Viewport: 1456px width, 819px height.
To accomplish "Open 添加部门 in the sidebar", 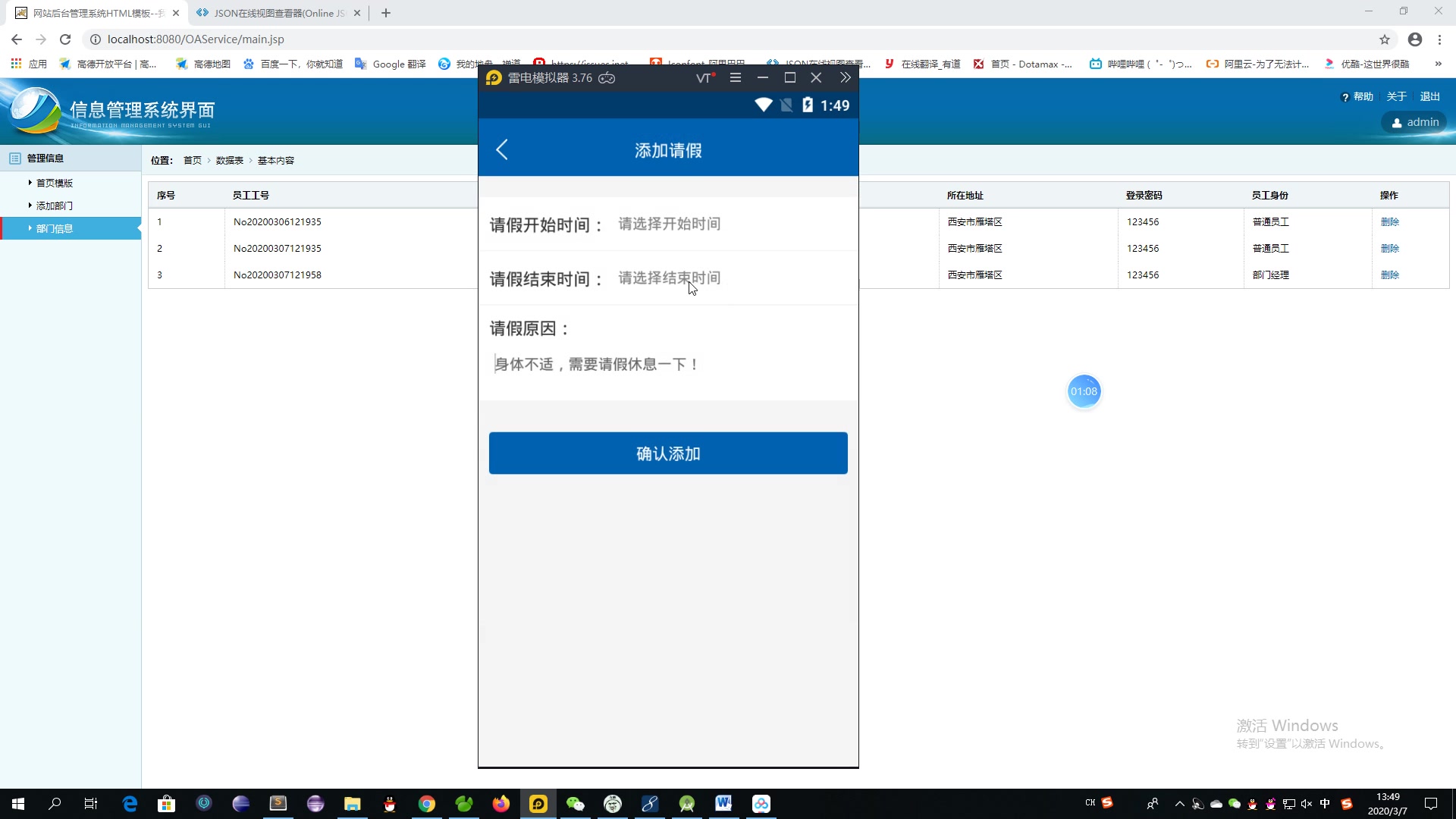I will click(55, 206).
